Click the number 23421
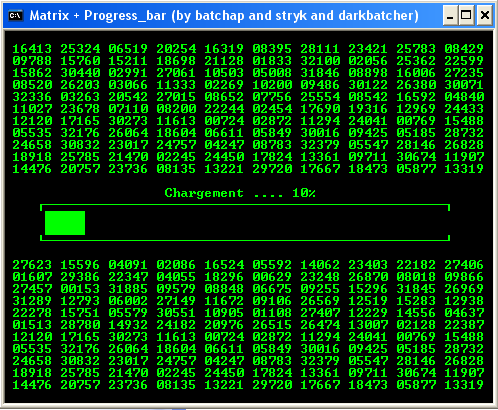 pyautogui.click(x=368, y=49)
